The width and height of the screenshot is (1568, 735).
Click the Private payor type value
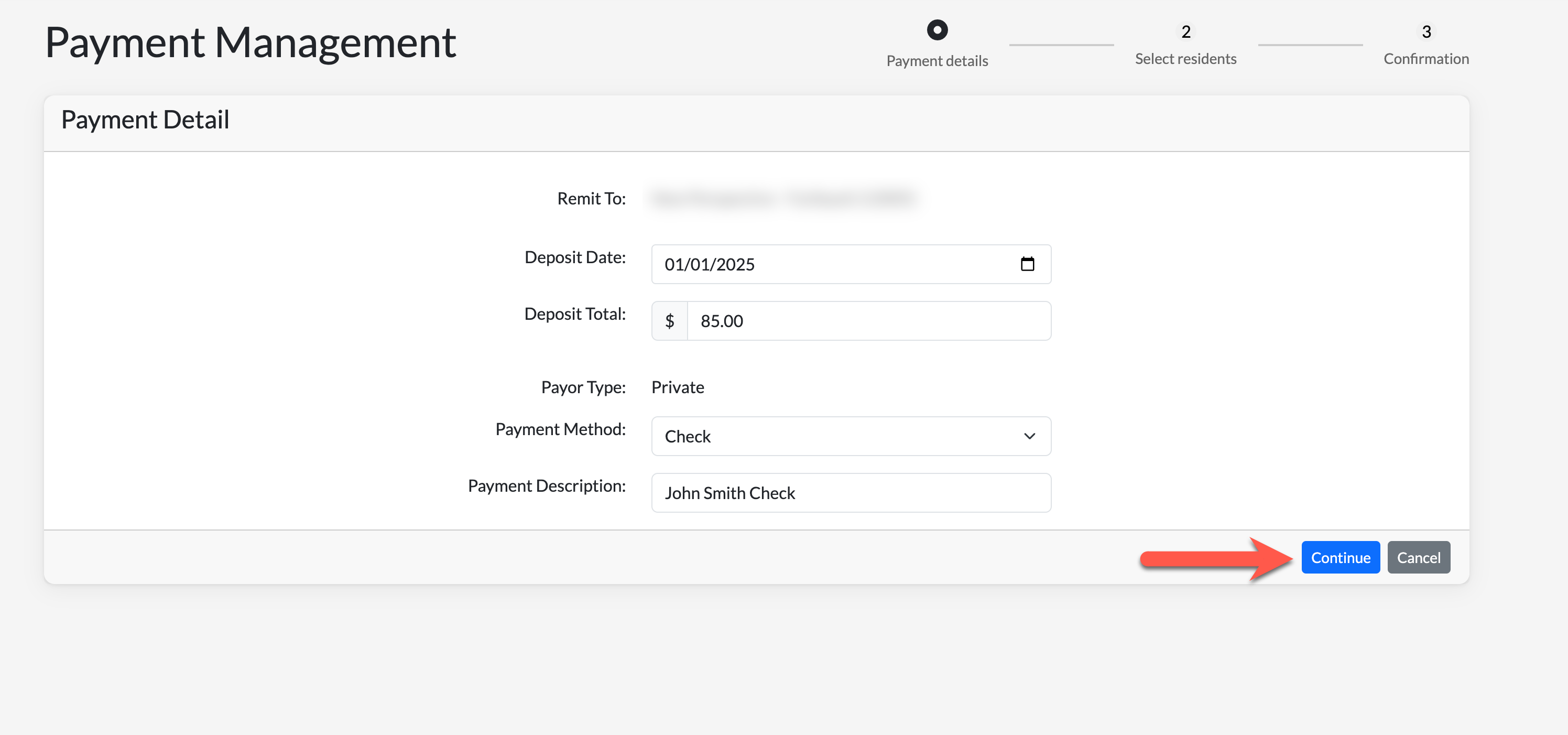(678, 387)
